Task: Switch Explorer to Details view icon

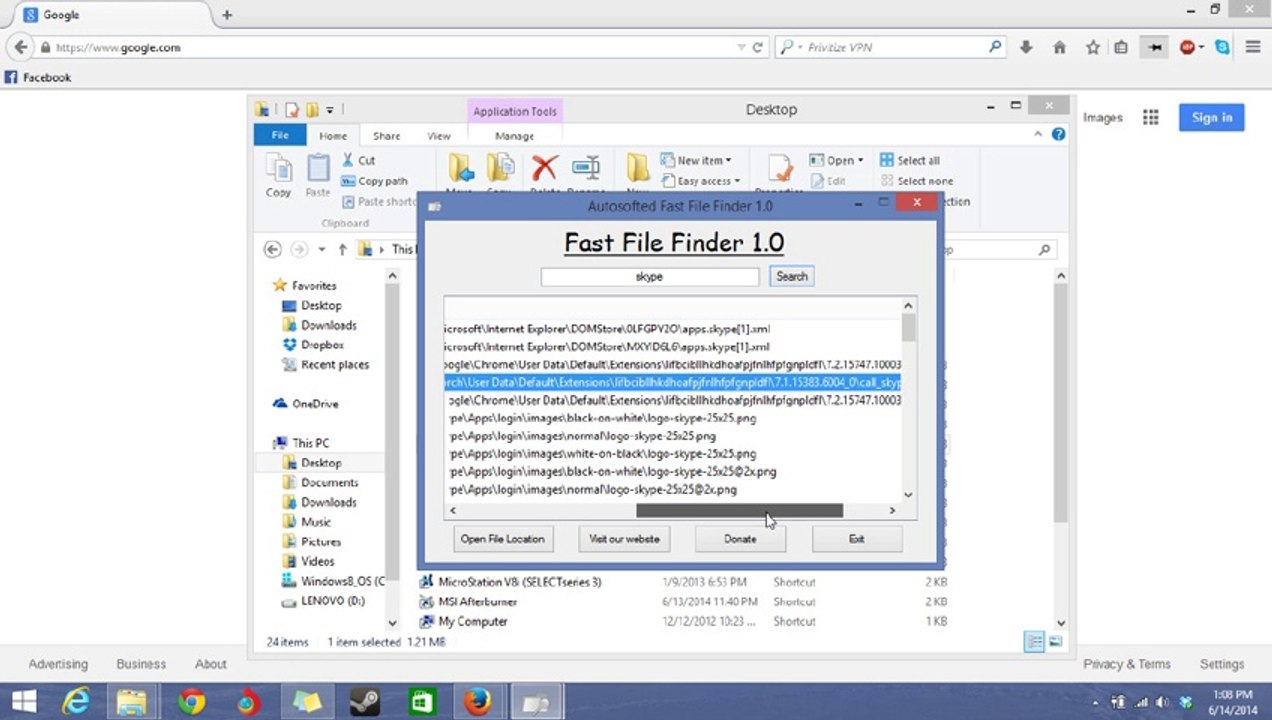Action: [x=1035, y=641]
